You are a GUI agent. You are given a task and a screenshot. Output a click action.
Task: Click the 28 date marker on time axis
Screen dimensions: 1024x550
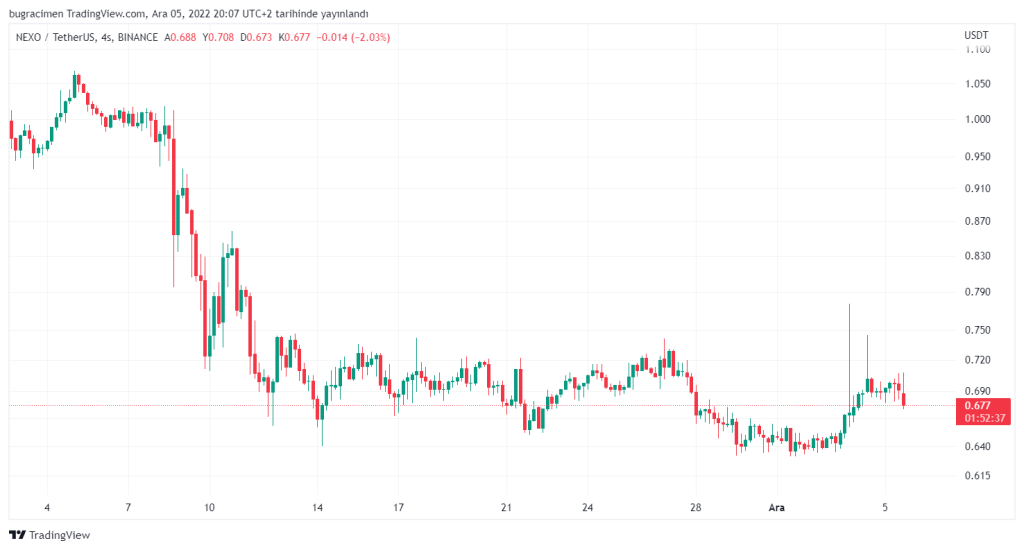tap(695, 507)
